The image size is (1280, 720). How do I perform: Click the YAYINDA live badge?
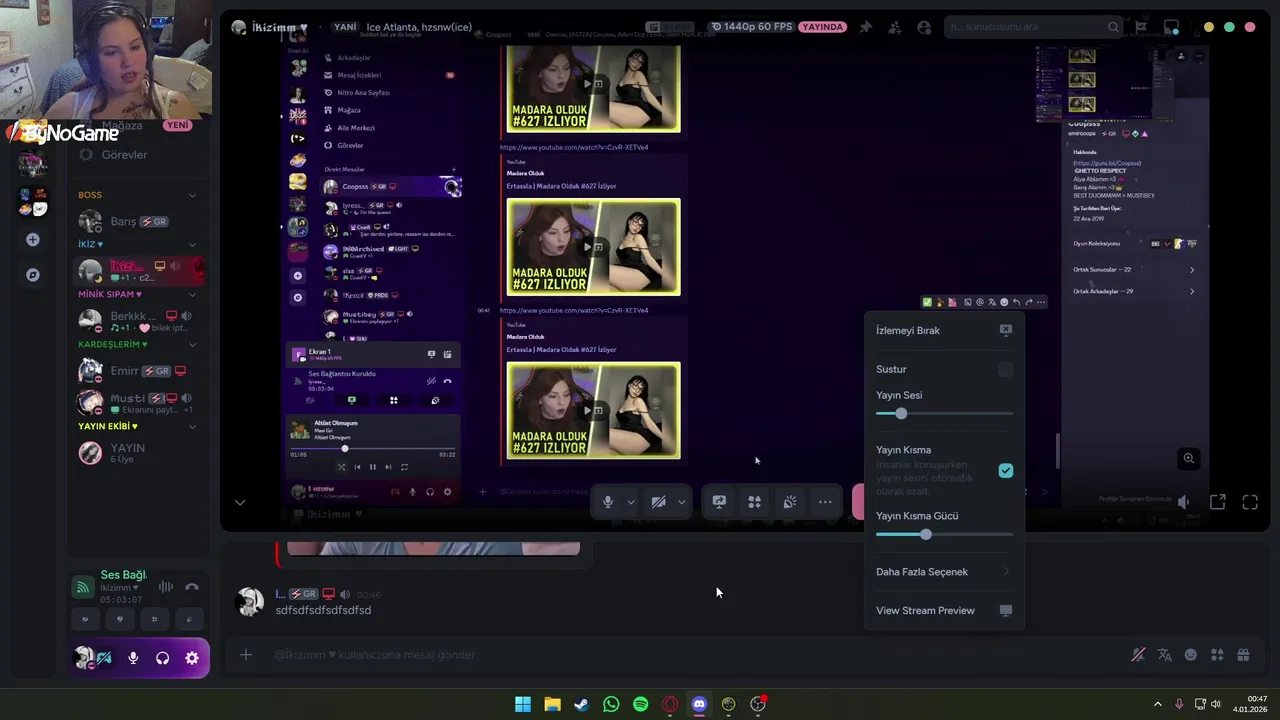[824, 27]
